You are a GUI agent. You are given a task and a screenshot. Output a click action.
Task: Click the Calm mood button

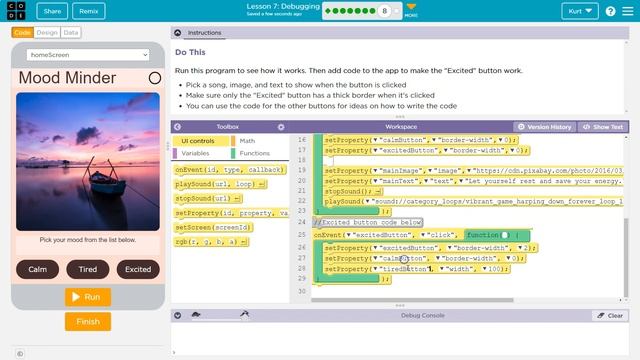(x=38, y=269)
